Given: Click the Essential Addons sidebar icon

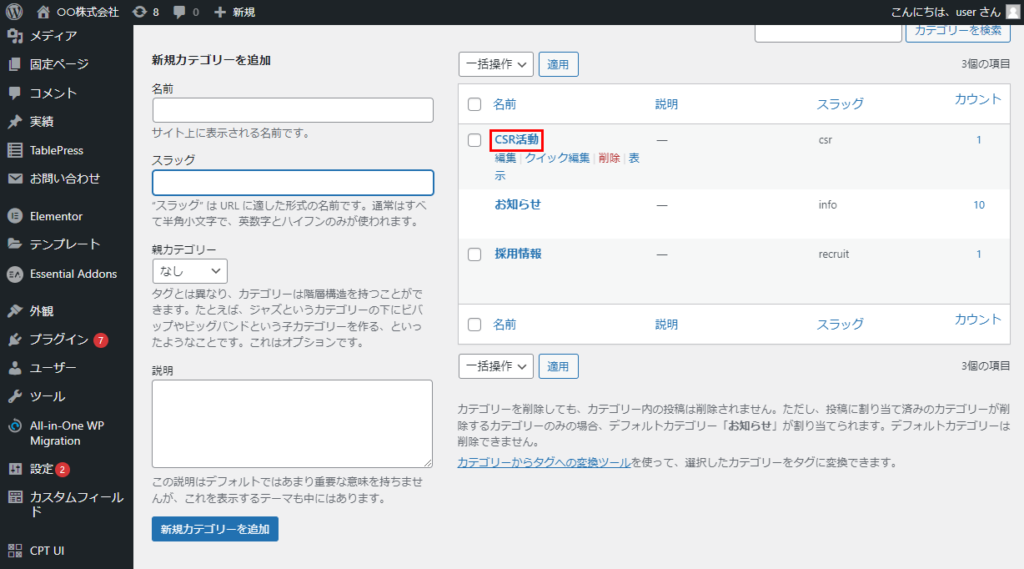Looking at the screenshot, I should 15,274.
